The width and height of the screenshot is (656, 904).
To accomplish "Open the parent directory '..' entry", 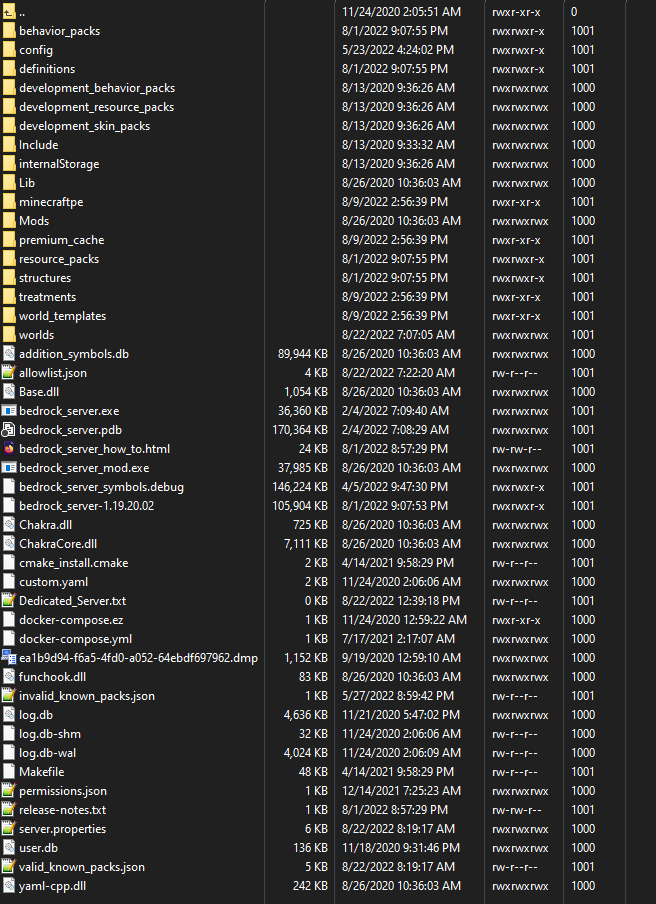I will [x=22, y=12].
